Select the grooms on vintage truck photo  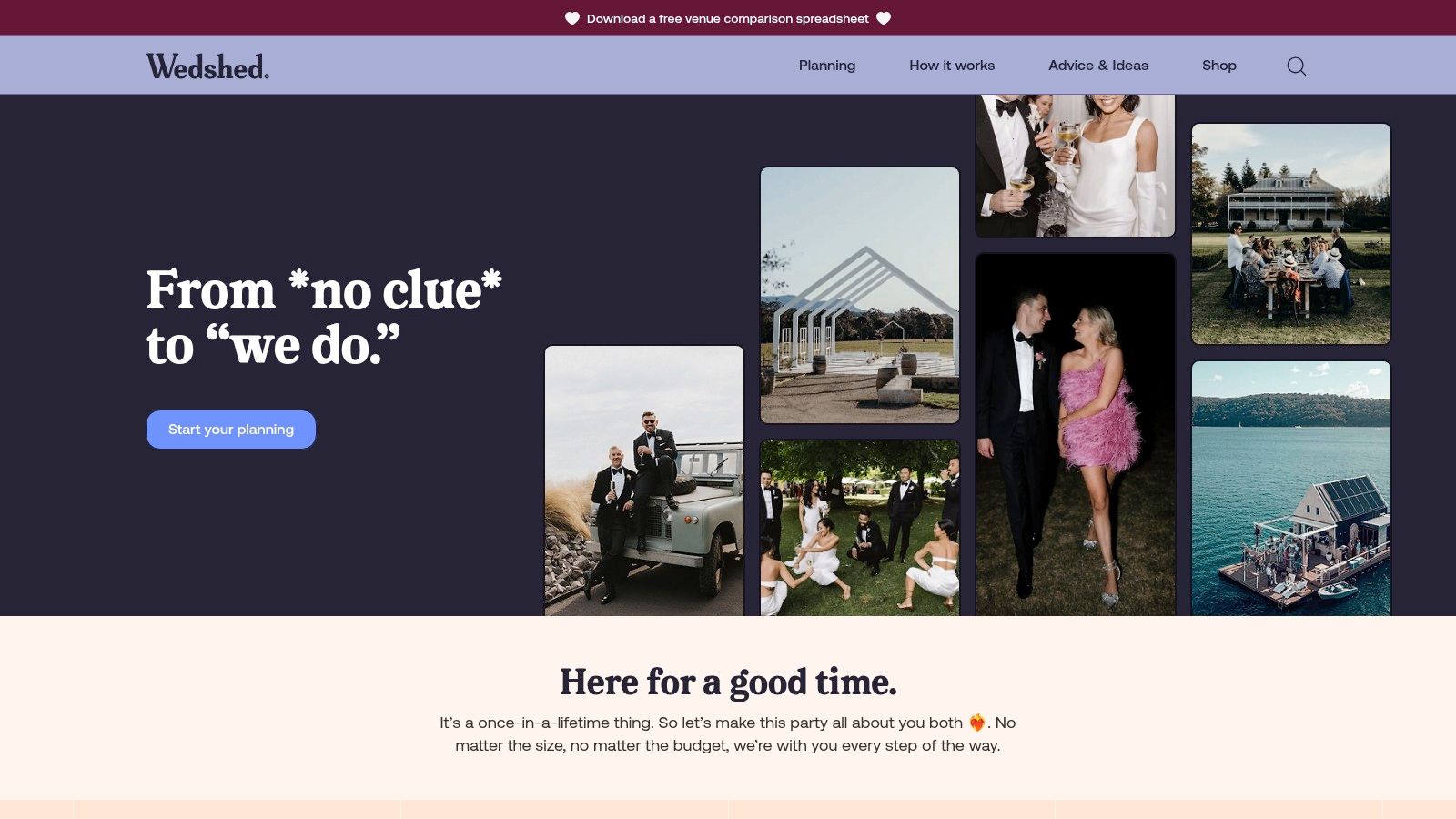pyautogui.click(x=644, y=480)
